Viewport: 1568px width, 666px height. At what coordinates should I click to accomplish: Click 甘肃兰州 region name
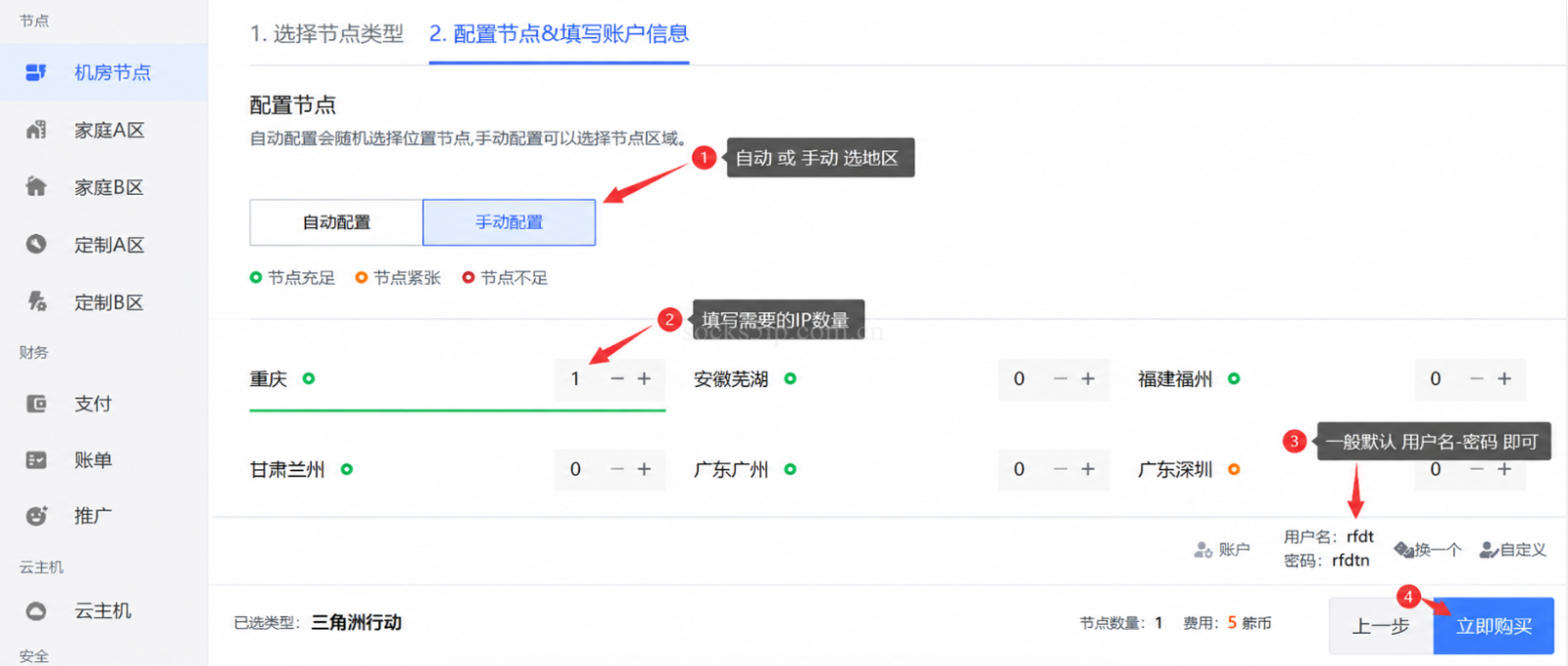coord(287,470)
